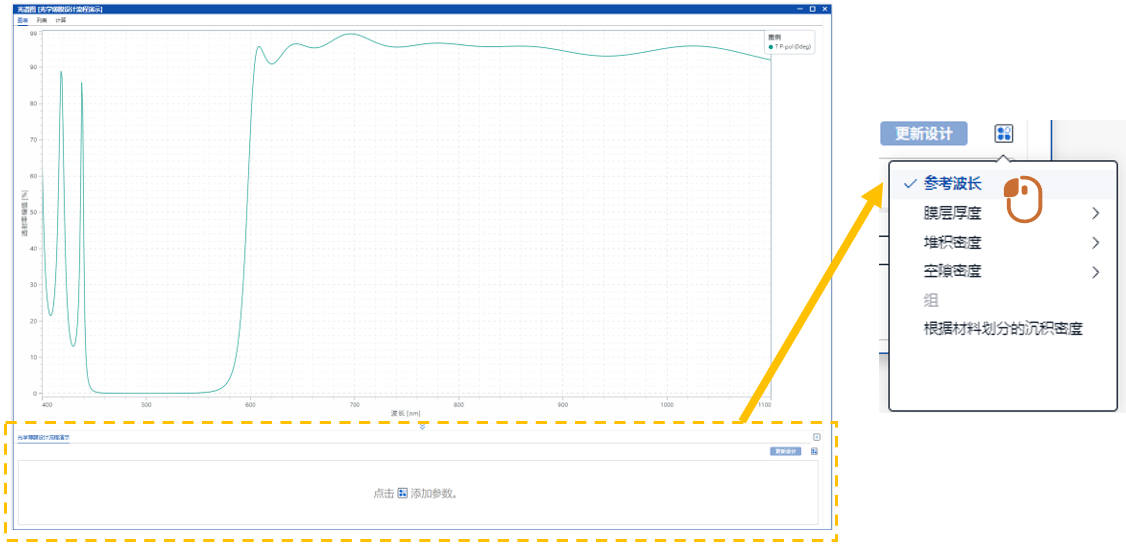
Task: Click the inline parameter icon in hint text
Action: (x=402, y=493)
